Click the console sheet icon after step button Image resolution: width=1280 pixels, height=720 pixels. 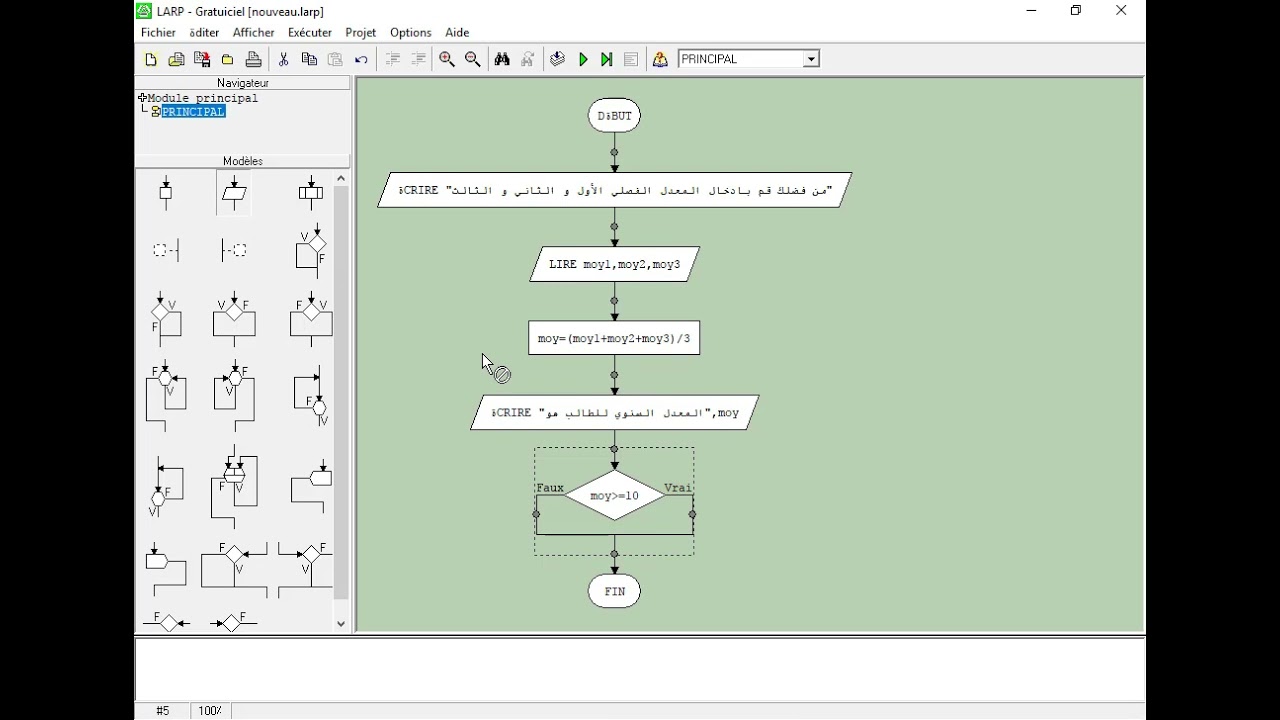tap(631, 59)
